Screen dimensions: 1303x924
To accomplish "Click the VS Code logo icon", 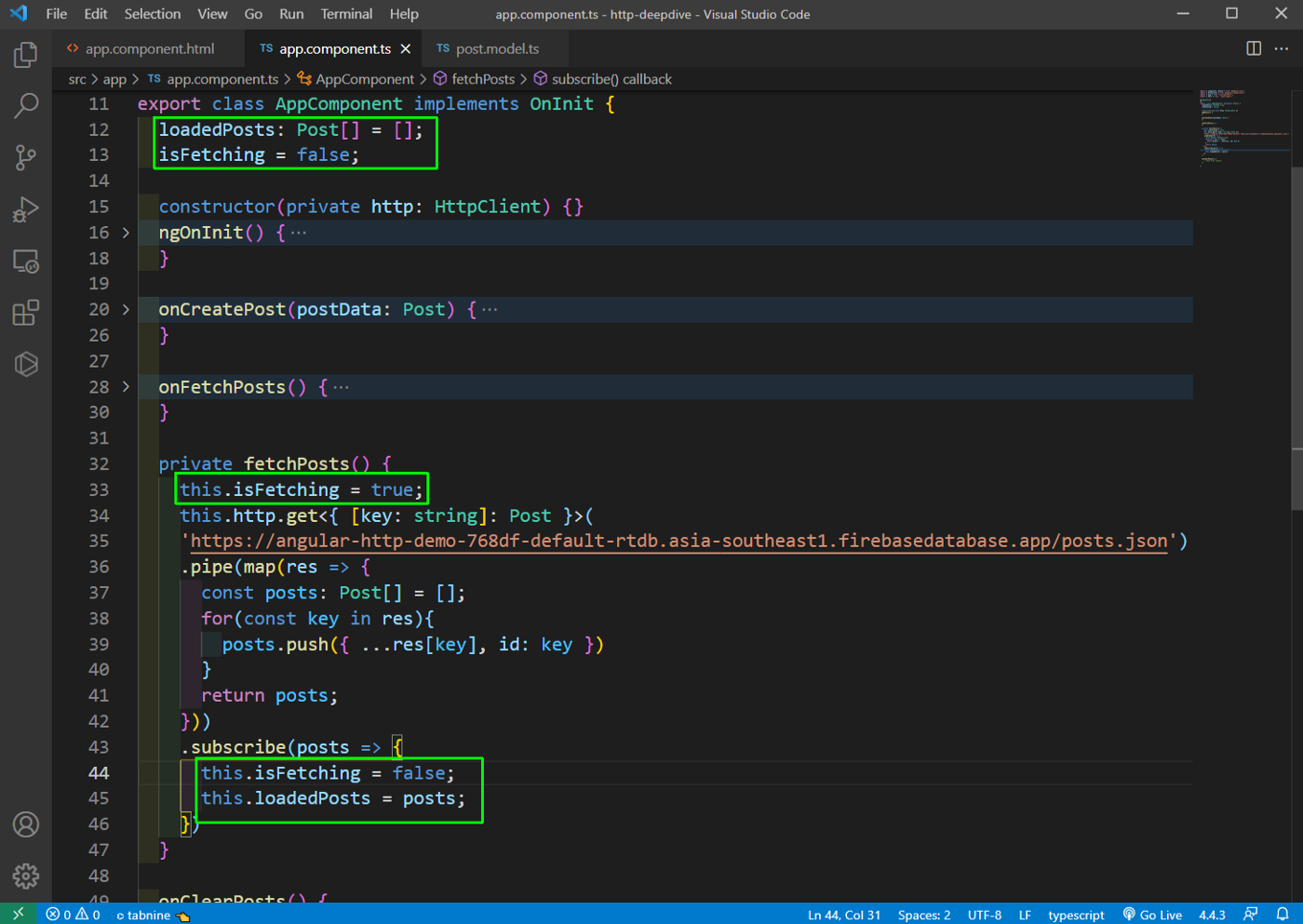I will 19,14.
